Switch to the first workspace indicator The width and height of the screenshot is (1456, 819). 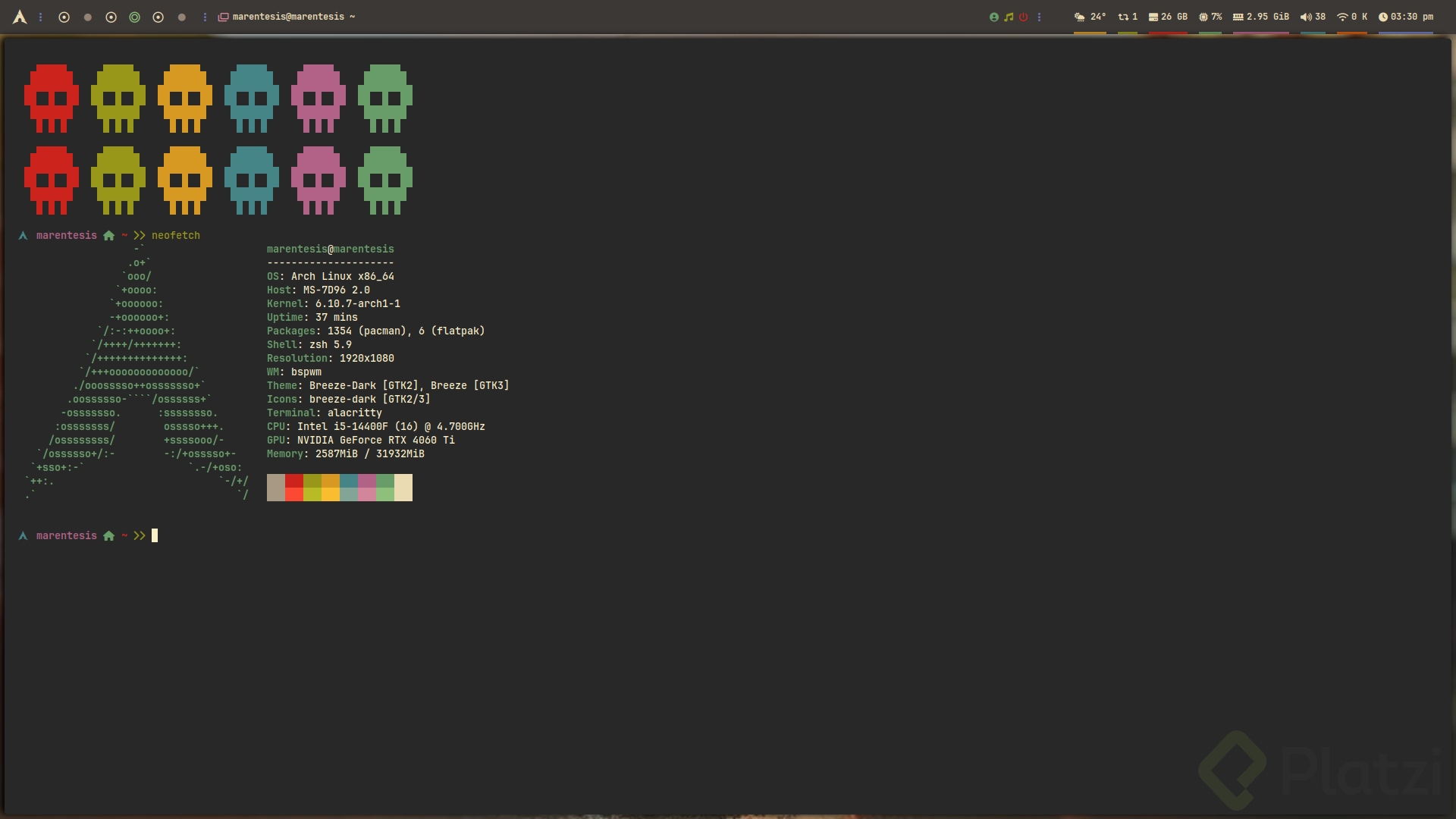click(x=64, y=17)
